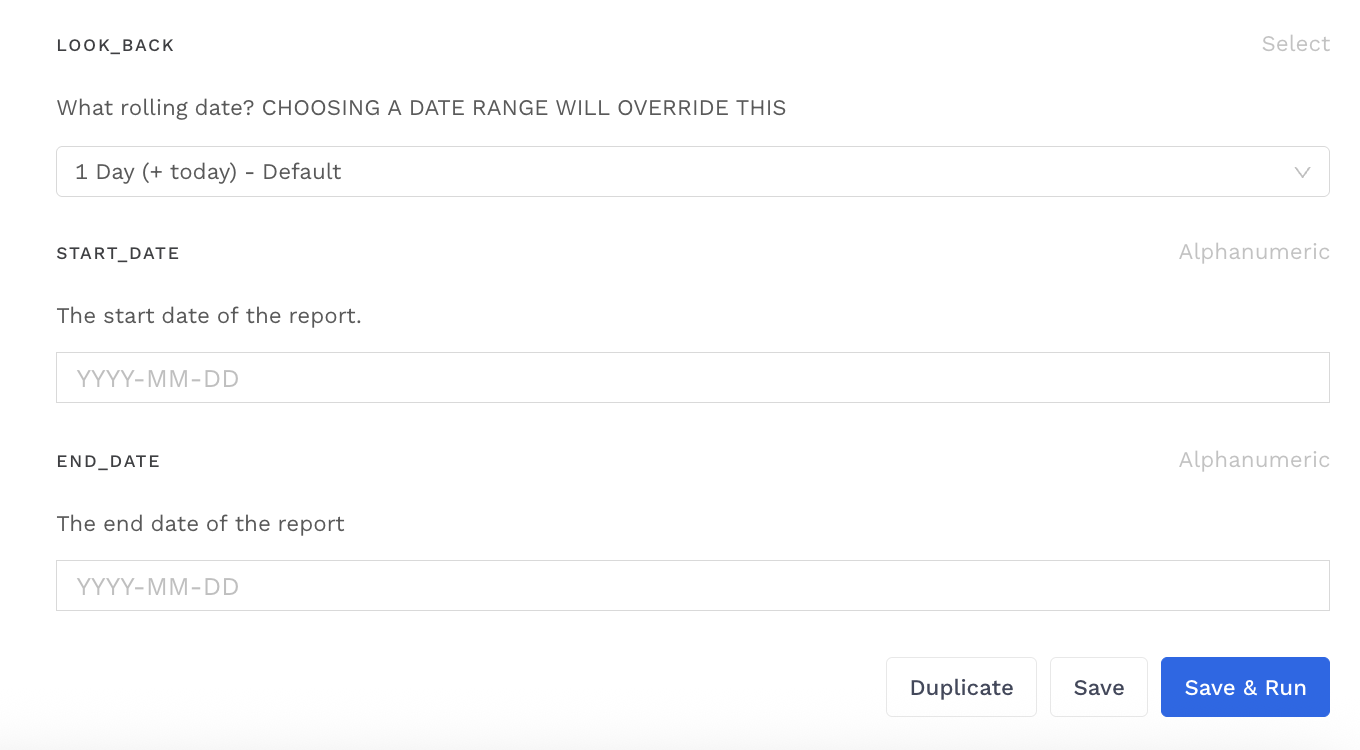Click 'The end date of the report' description
This screenshot has width=1360, height=750.
[200, 524]
